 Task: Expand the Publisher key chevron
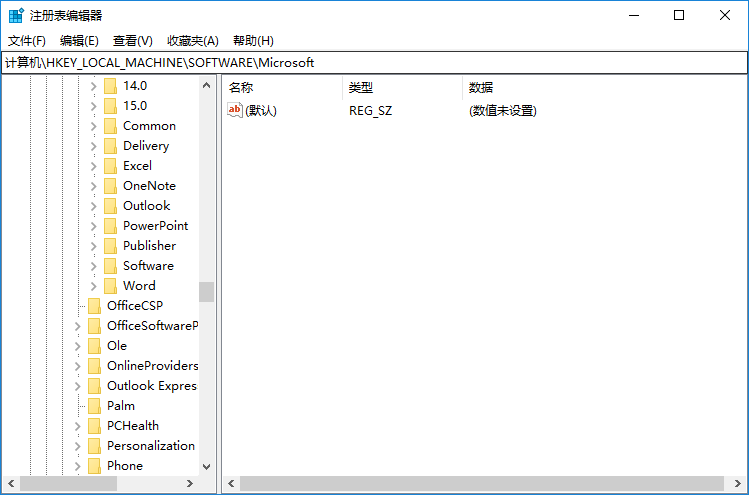pyautogui.click(x=94, y=247)
